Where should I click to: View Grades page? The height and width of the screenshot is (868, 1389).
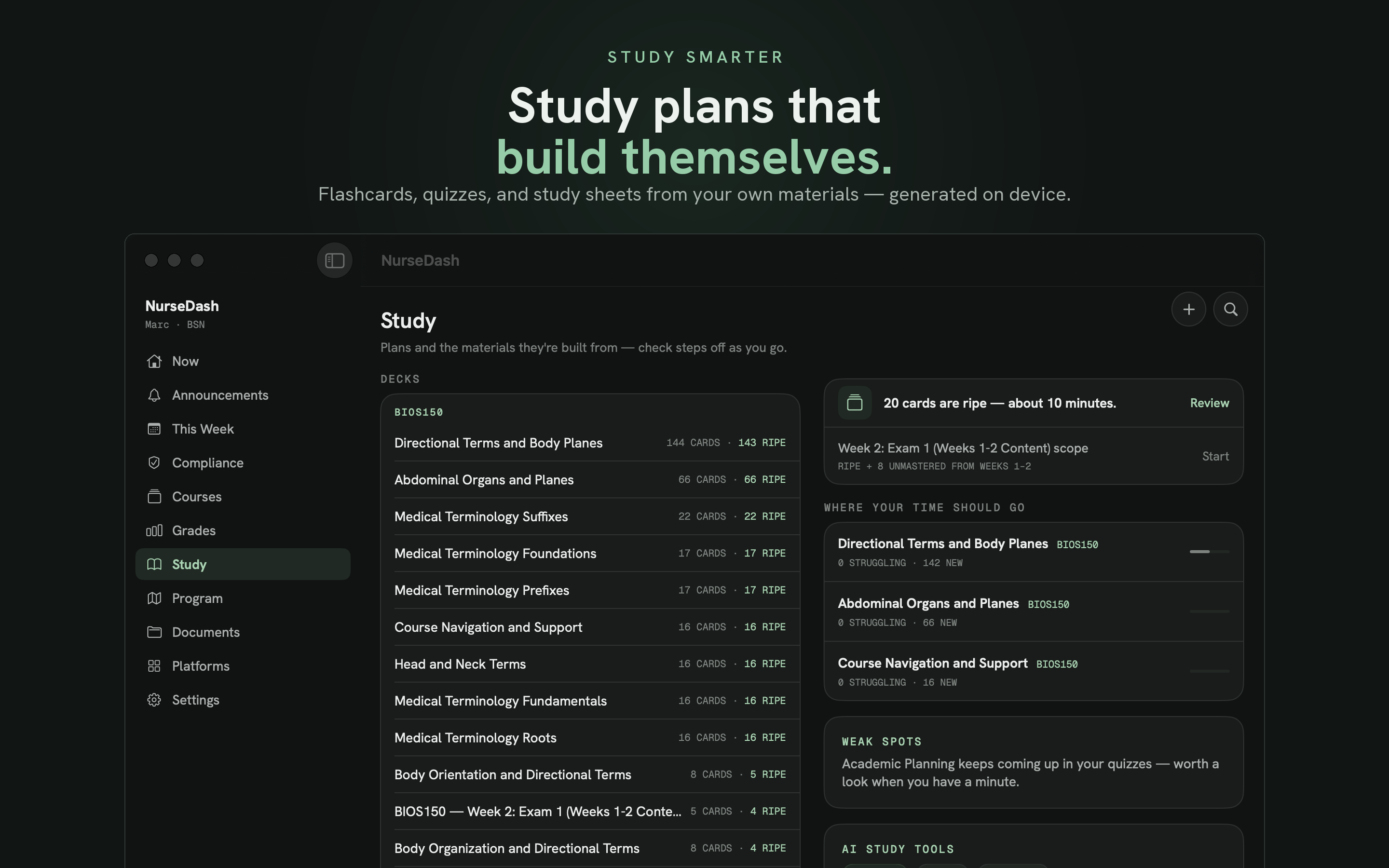[x=243, y=530]
